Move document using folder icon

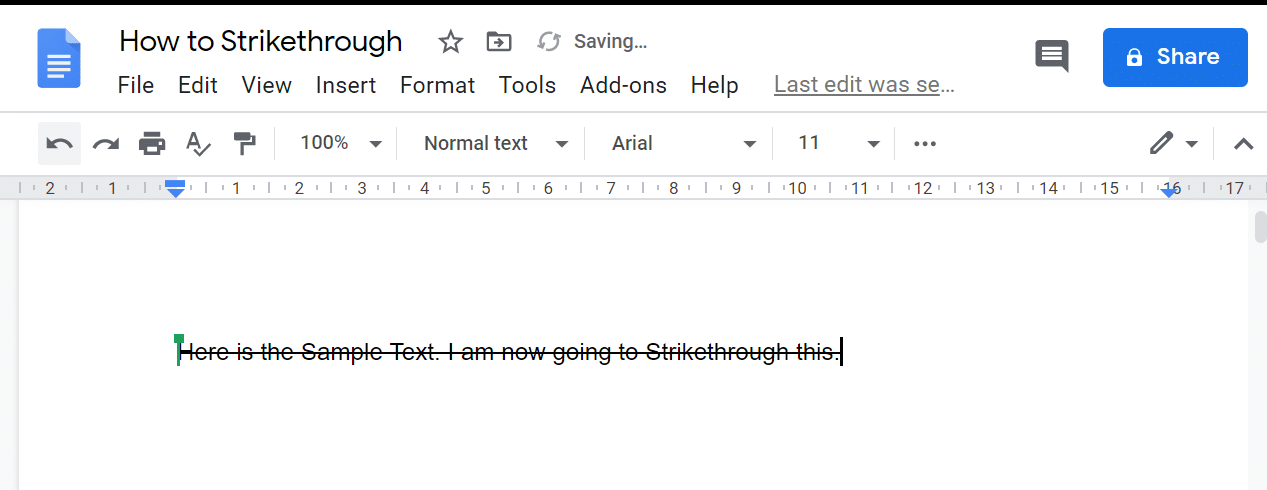pyautogui.click(x=498, y=42)
